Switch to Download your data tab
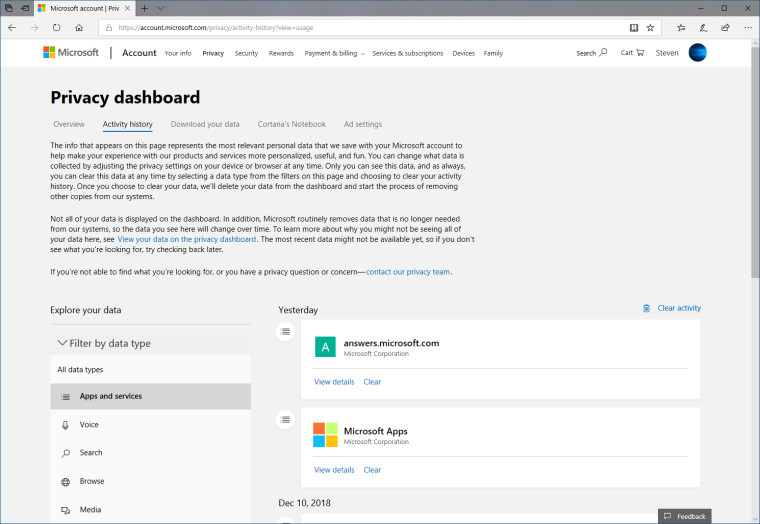Viewport: 760px width, 524px height. pos(205,124)
